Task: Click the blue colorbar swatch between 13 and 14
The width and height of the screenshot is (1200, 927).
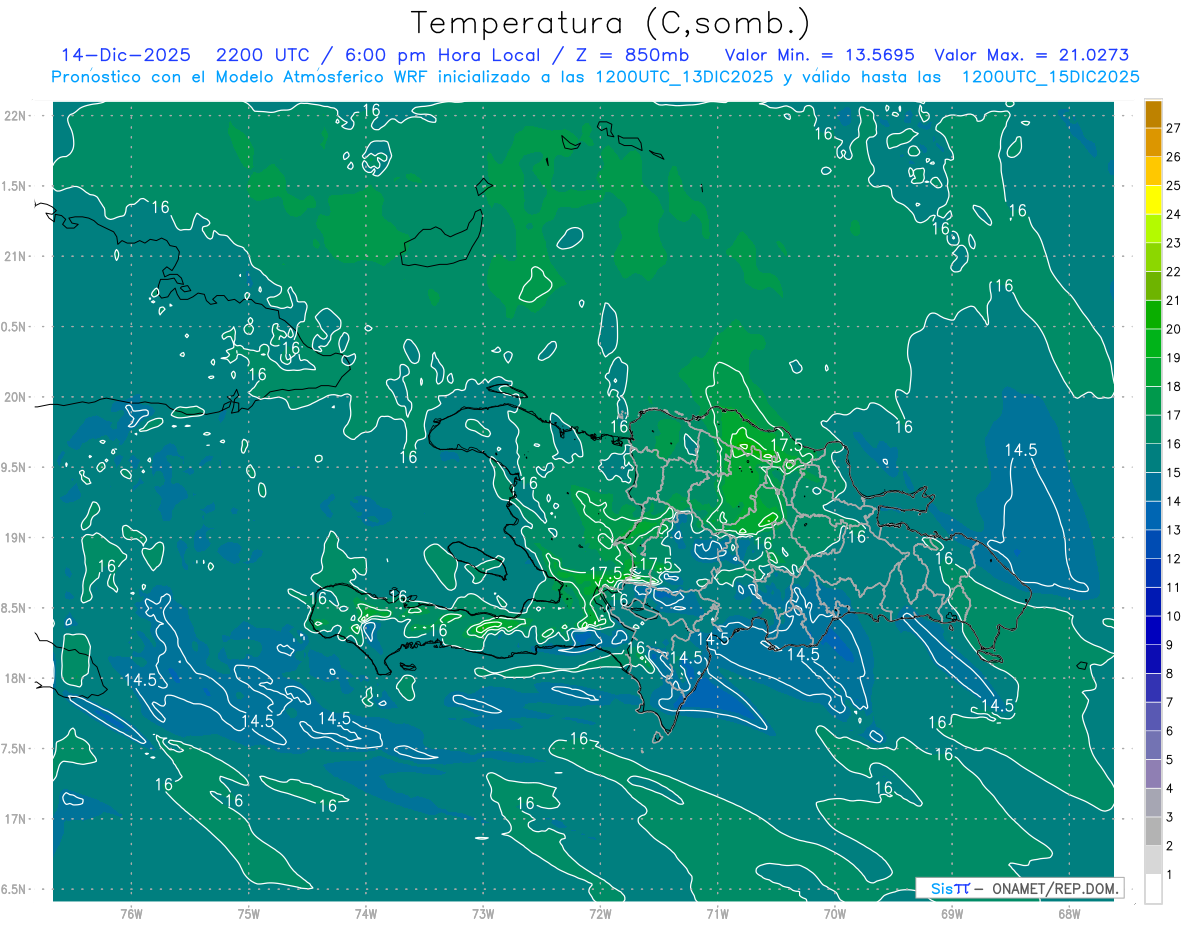Action: pyautogui.click(x=1153, y=516)
